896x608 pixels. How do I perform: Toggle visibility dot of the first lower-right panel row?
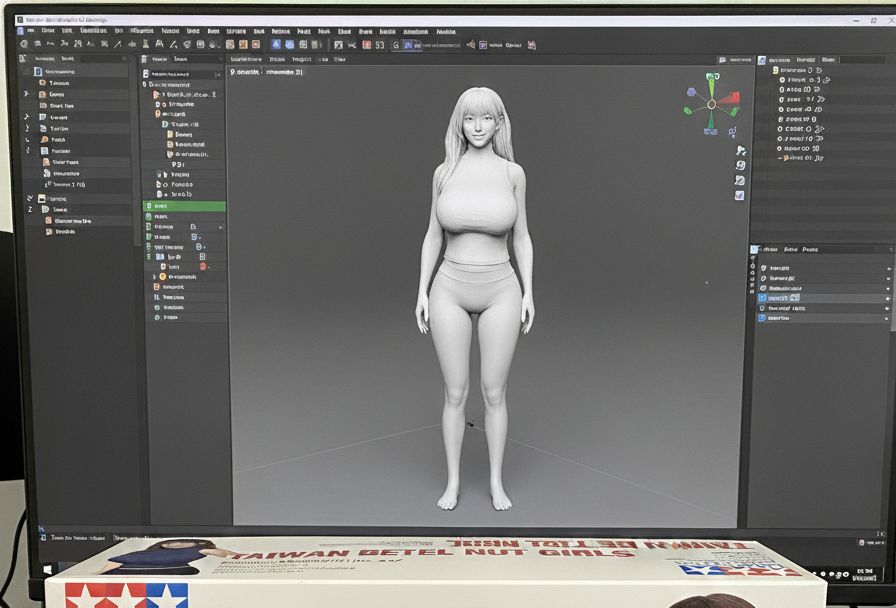coord(887,268)
